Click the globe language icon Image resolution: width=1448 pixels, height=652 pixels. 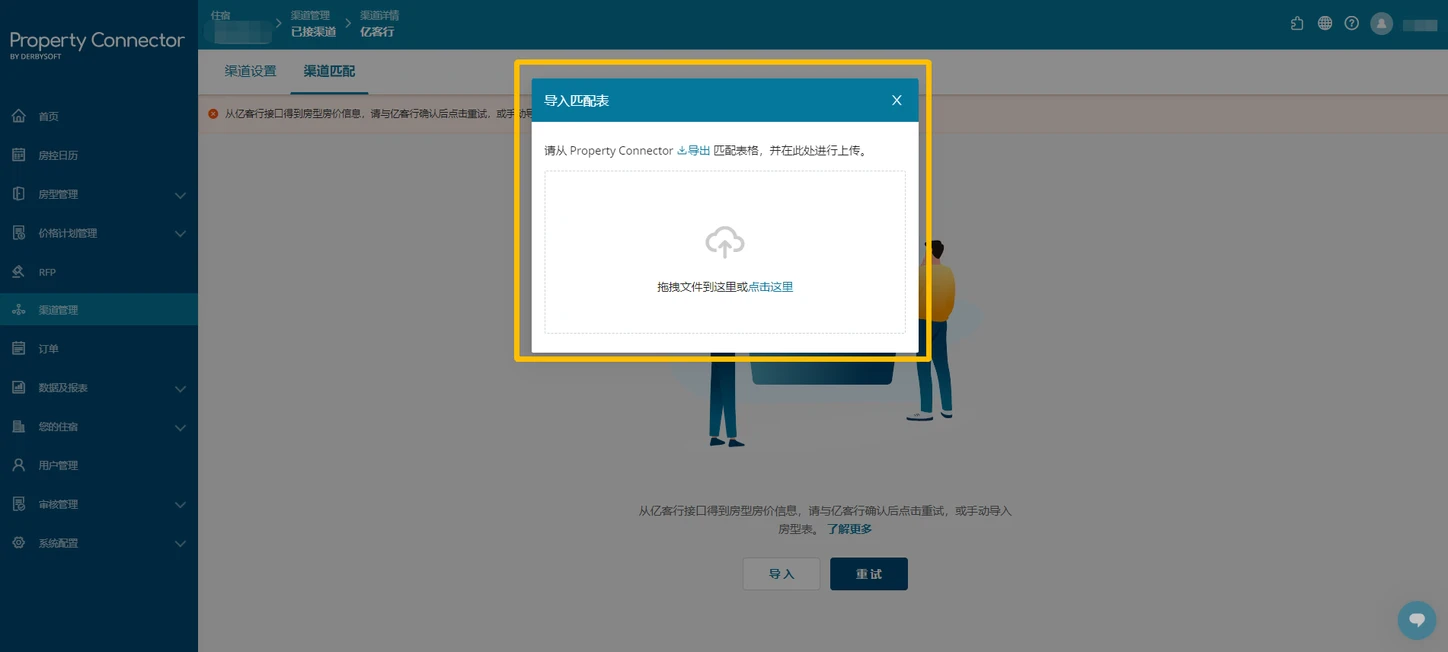tap(1325, 23)
